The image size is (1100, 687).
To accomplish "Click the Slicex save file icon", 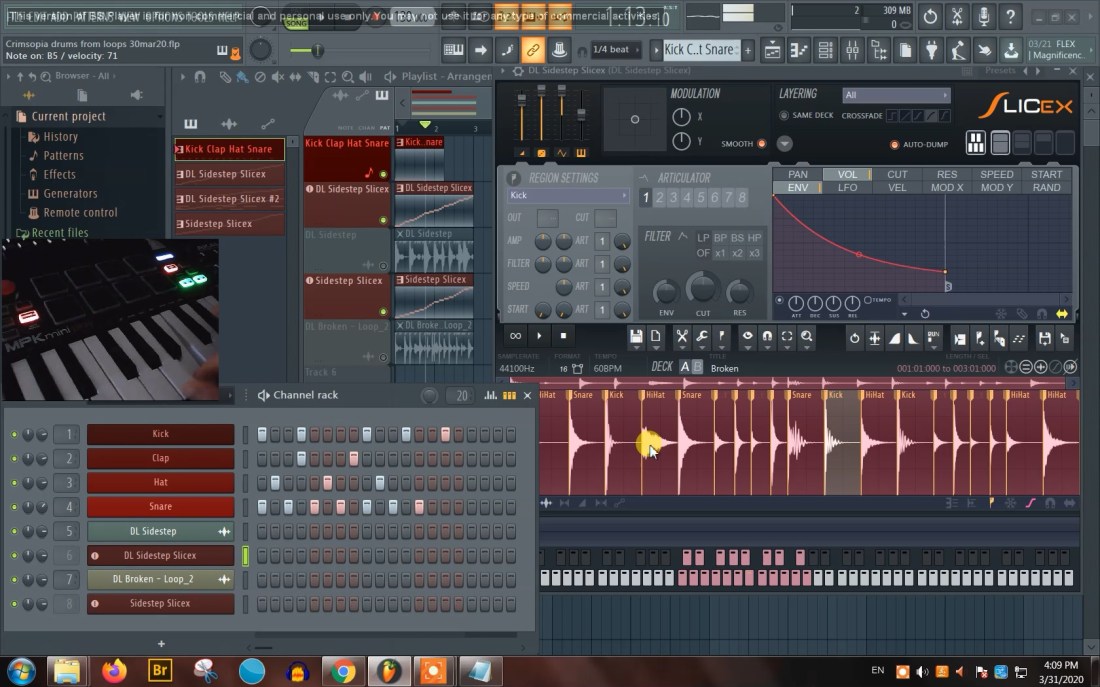I will coord(636,338).
